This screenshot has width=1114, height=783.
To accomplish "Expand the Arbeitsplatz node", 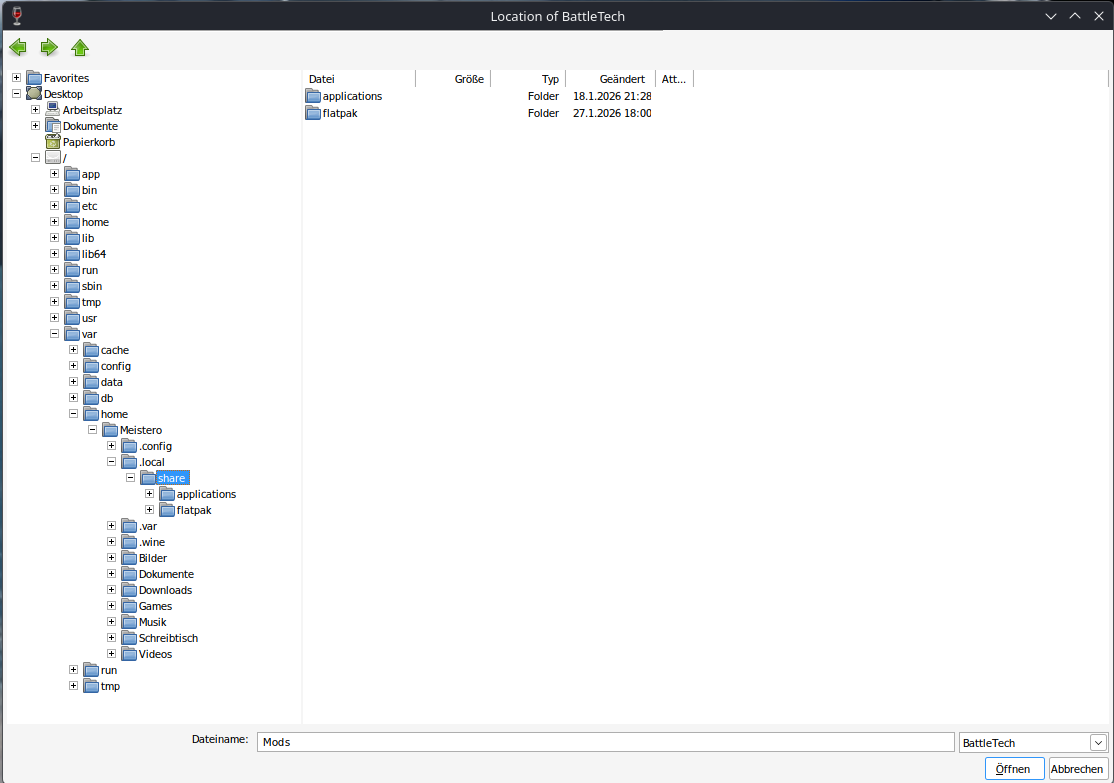I will click(36, 109).
